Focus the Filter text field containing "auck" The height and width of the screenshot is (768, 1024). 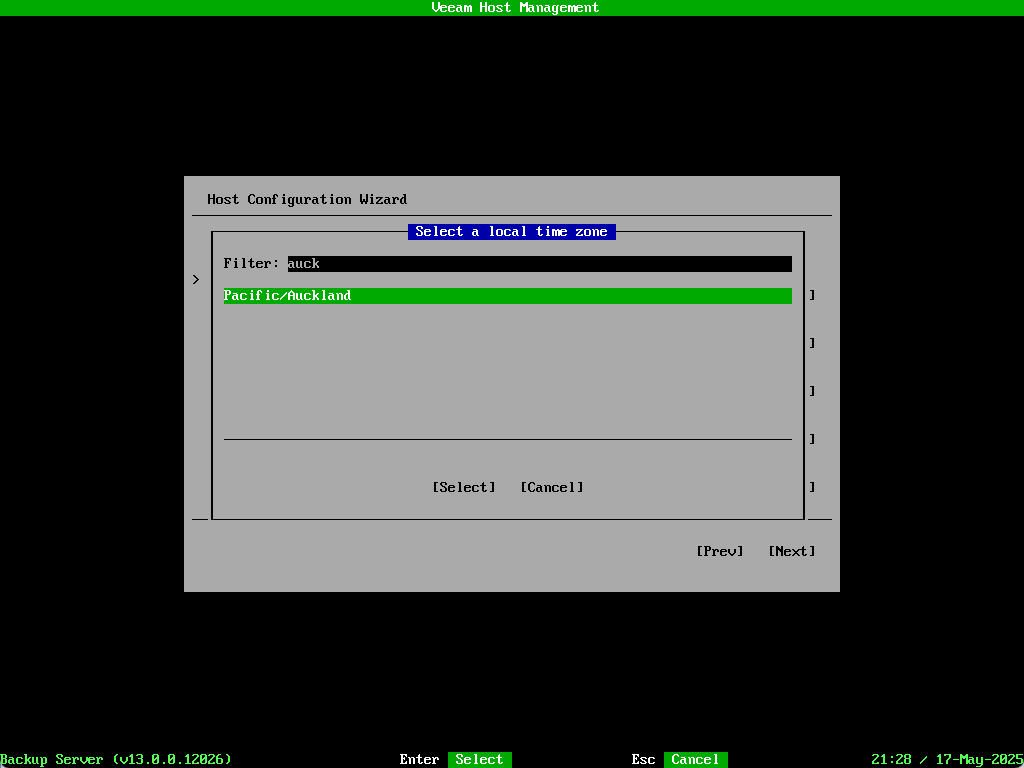(539, 264)
